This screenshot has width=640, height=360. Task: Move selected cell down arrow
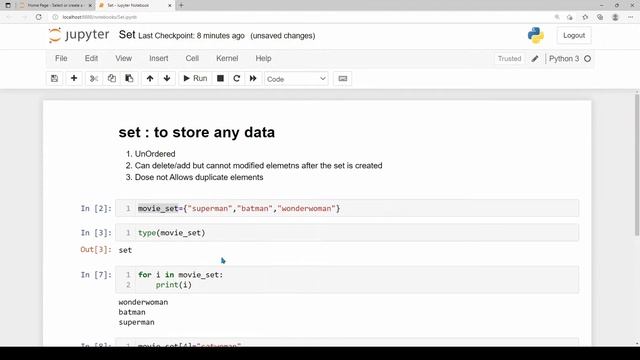click(167, 78)
